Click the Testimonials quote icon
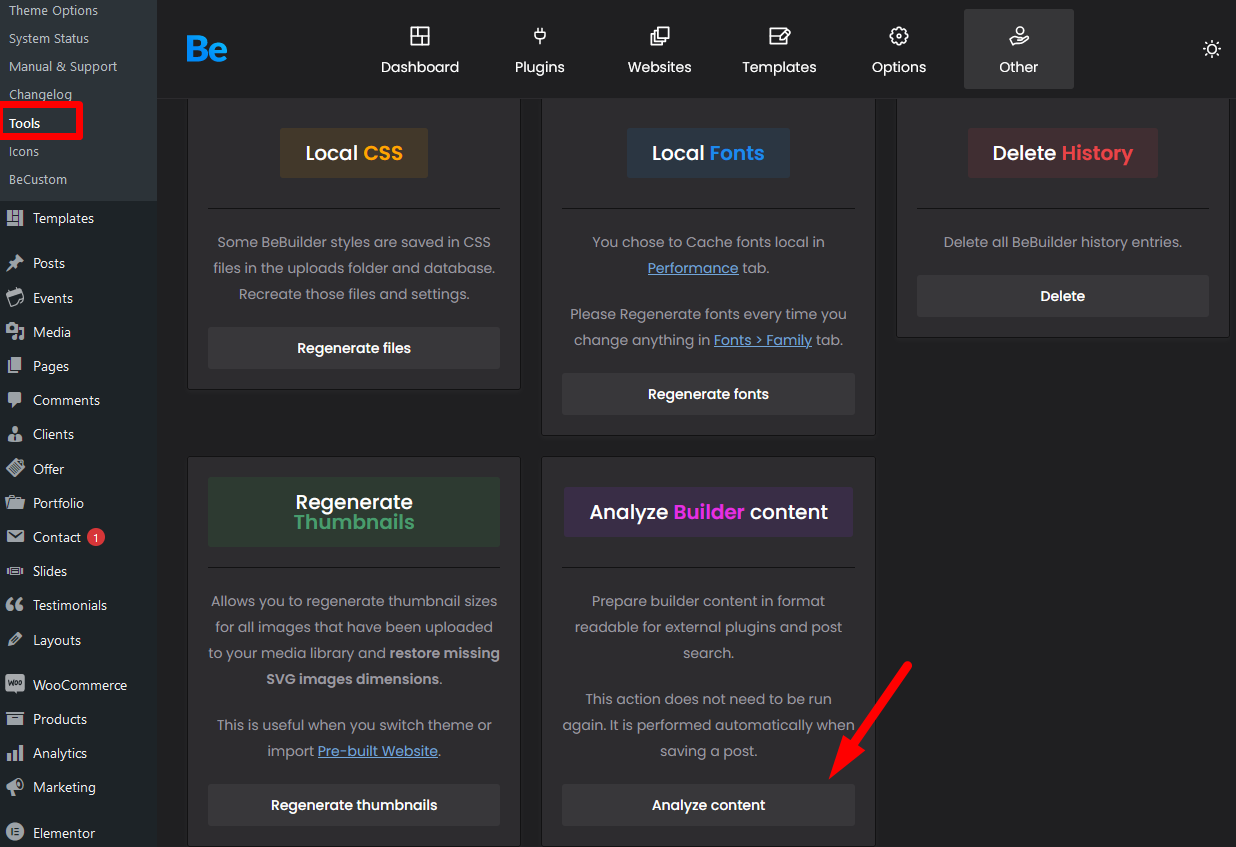This screenshot has width=1236, height=847. 15,605
